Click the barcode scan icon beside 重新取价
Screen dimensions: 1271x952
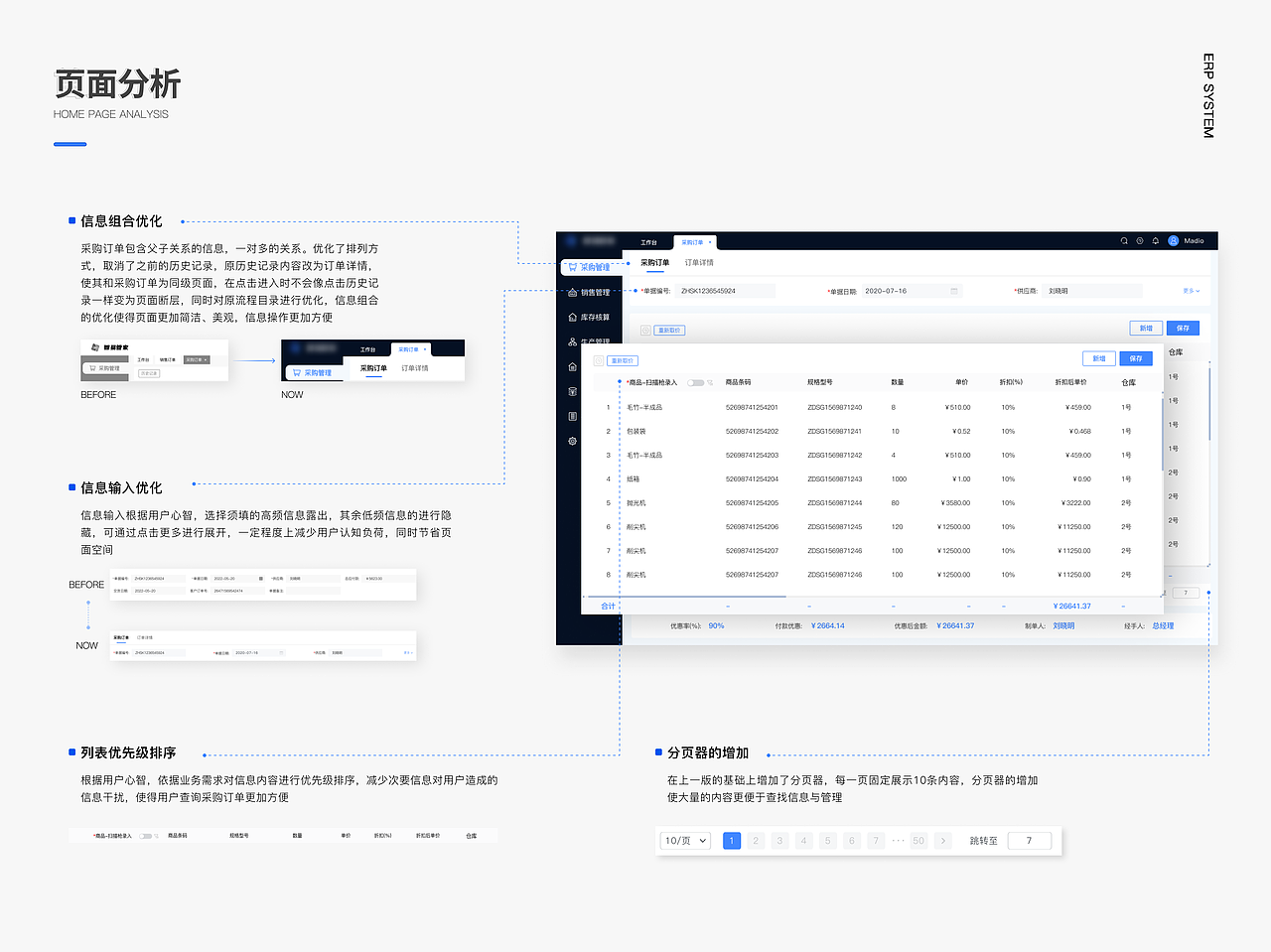(598, 360)
